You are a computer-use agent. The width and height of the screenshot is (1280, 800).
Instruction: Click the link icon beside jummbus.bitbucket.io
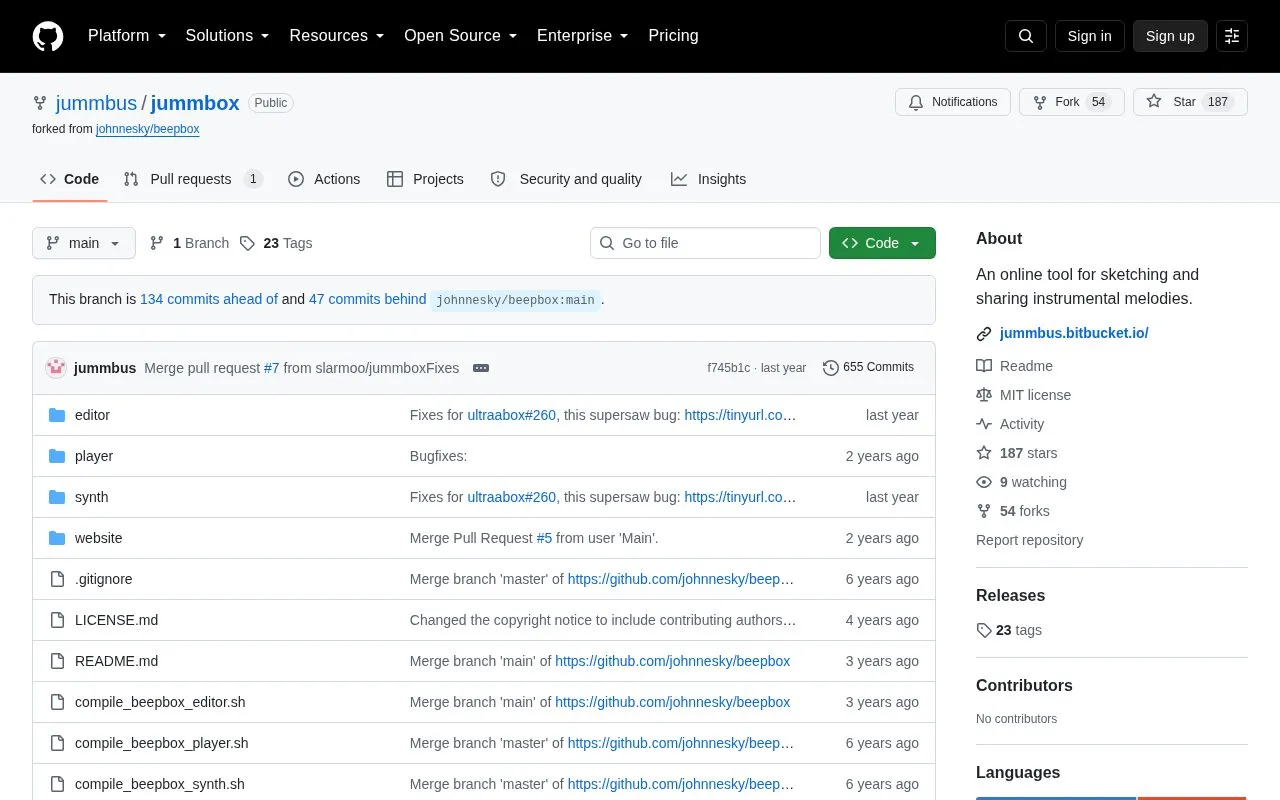coord(984,334)
